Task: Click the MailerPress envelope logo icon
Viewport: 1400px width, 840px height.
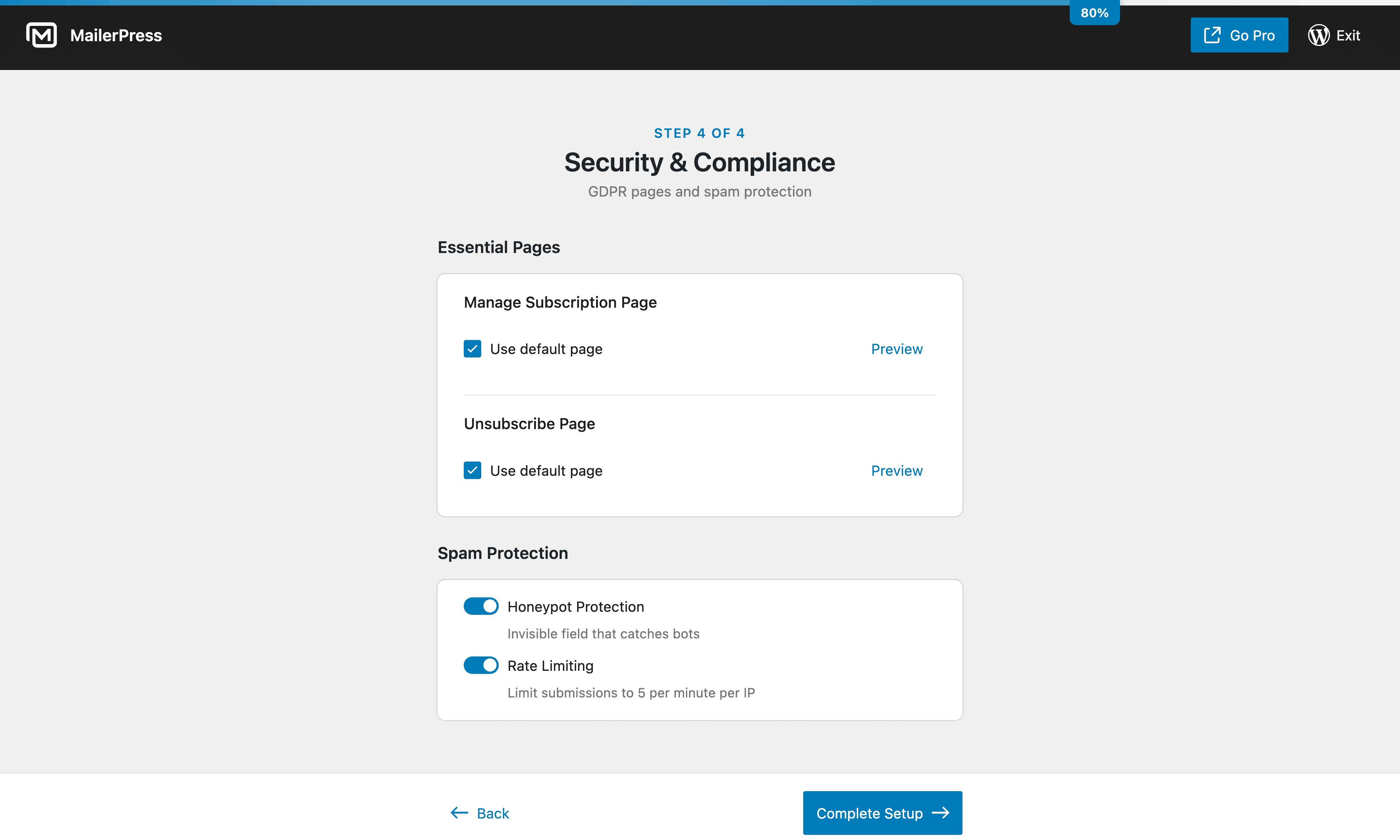Action: [x=41, y=35]
